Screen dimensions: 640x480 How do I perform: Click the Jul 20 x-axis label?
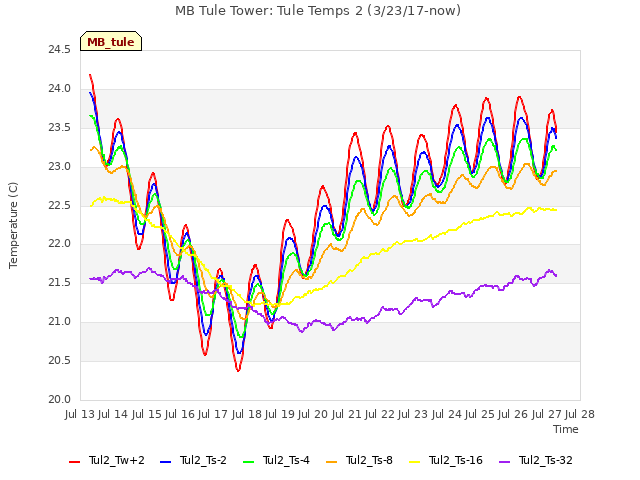pos(313,414)
